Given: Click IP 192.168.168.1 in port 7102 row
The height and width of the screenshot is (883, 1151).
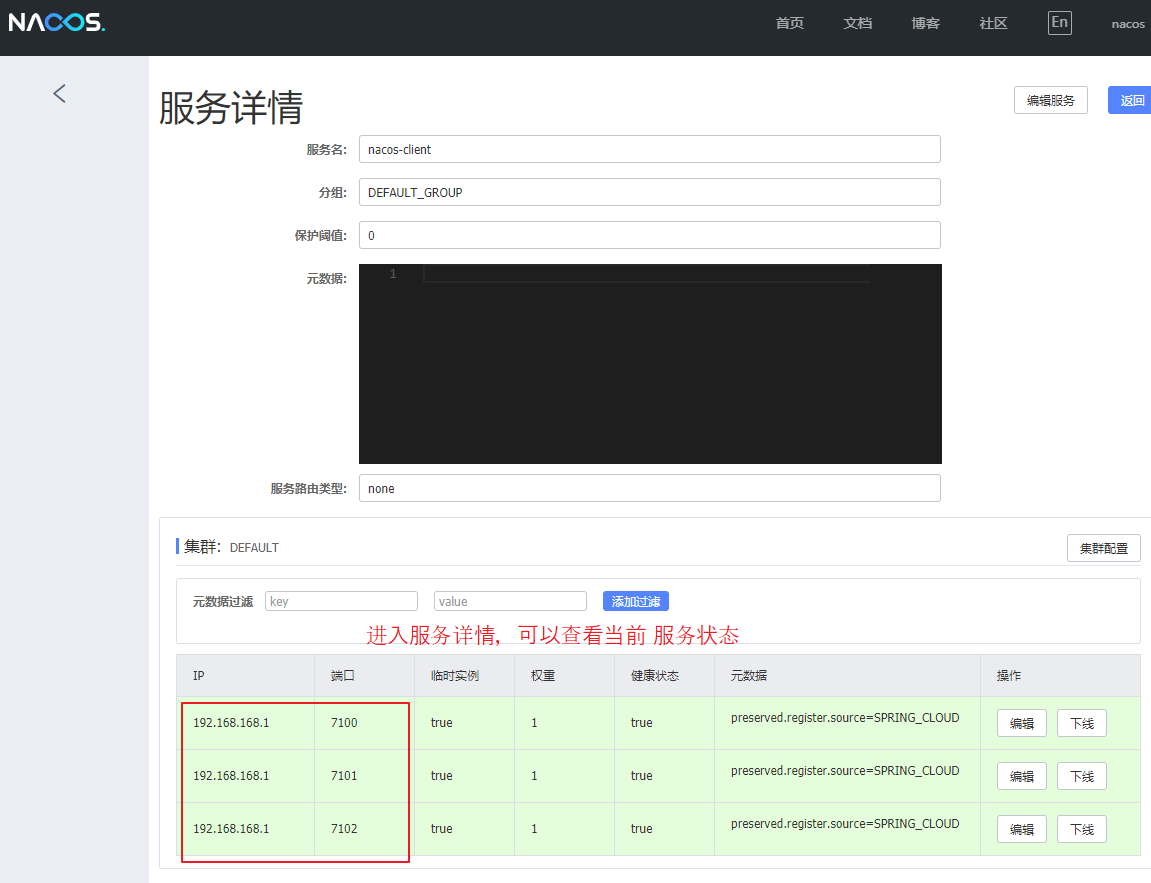Looking at the screenshot, I should point(231,829).
